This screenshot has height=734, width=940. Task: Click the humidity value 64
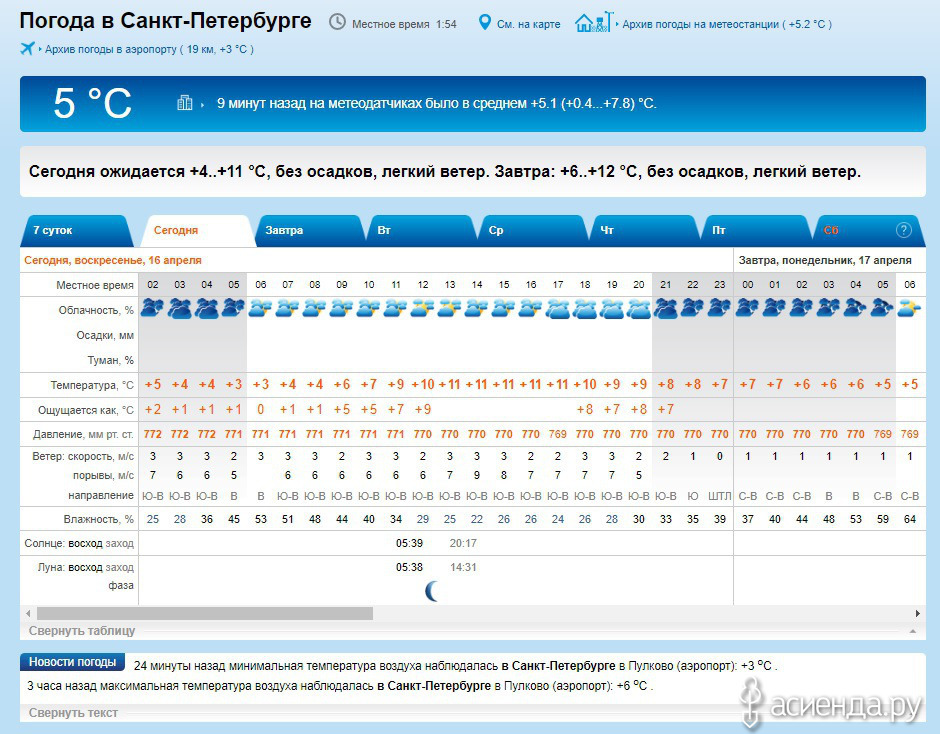pos(909,519)
